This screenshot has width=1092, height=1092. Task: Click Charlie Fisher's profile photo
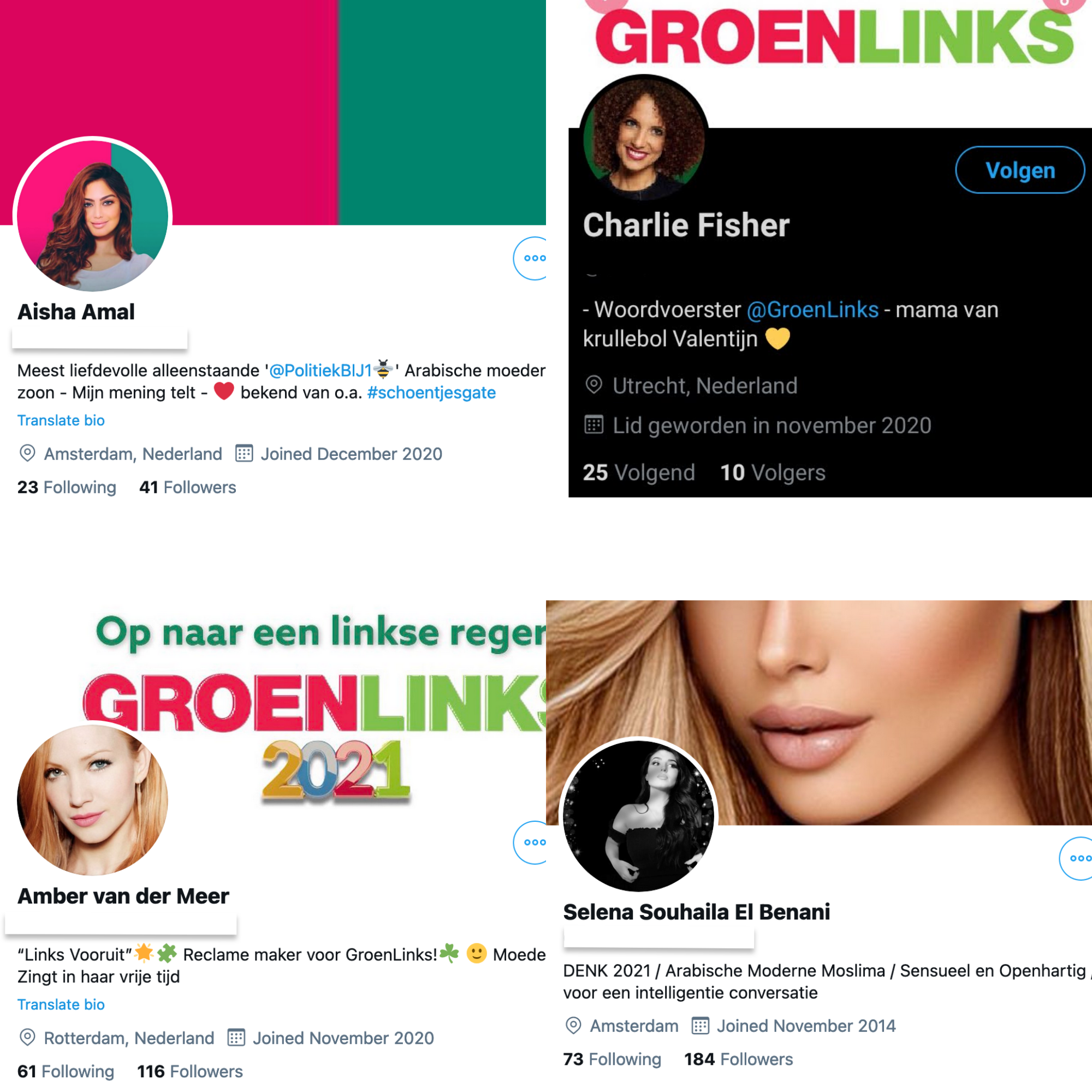(x=644, y=139)
